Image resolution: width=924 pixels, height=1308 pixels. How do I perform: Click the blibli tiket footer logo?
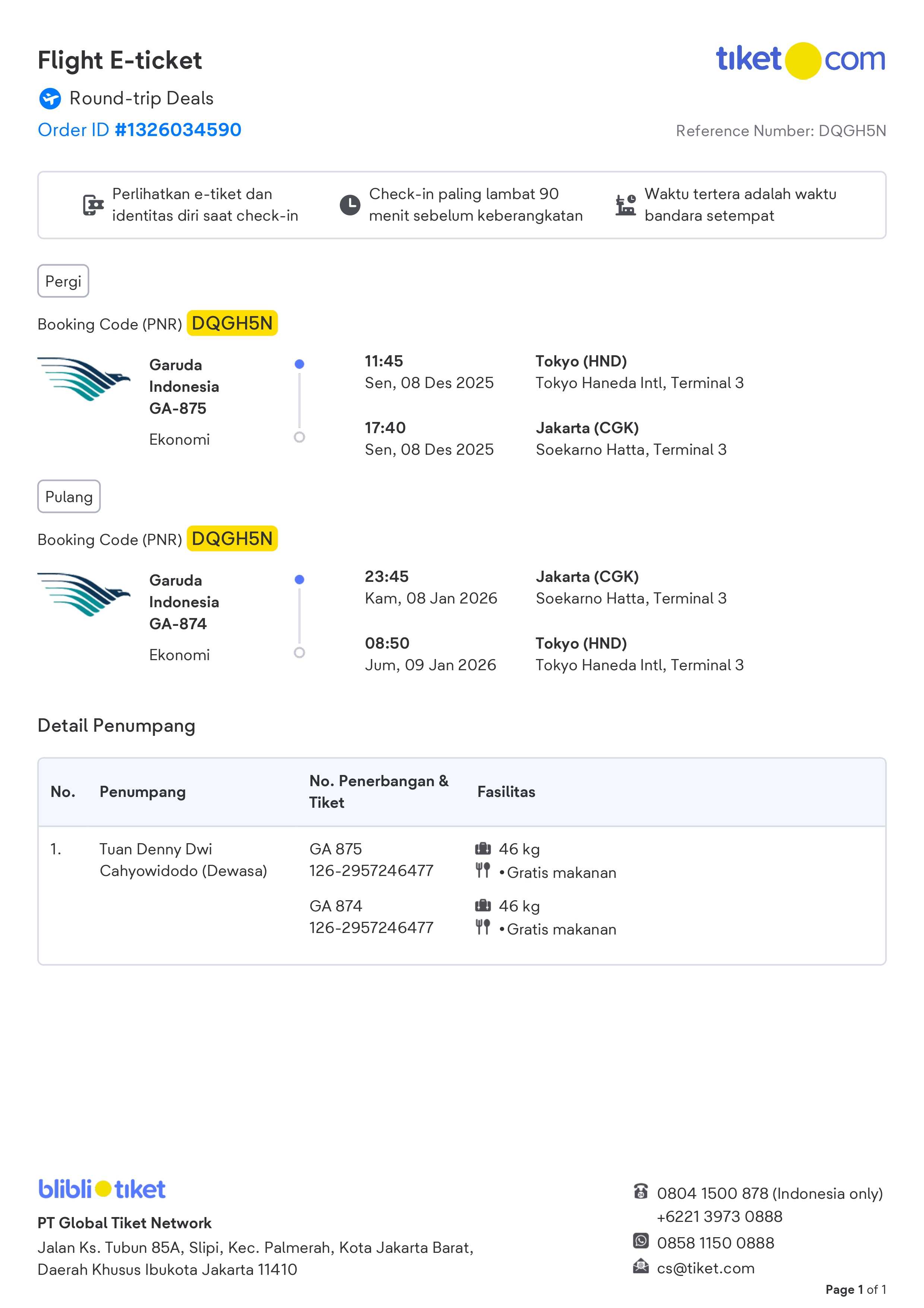click(x=102, y=1189)
